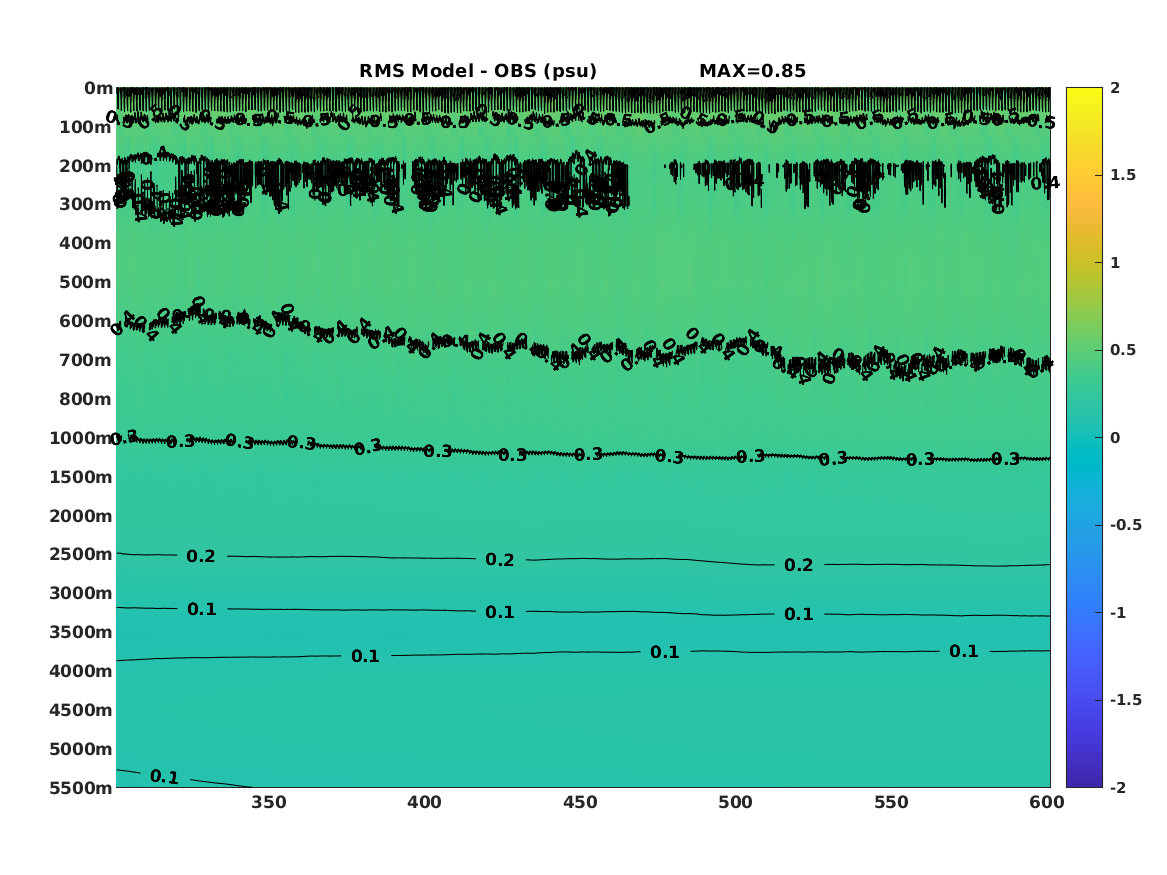Select the colorbar '2' tick label
1167x875 pixels.
tap(1115, 88)
